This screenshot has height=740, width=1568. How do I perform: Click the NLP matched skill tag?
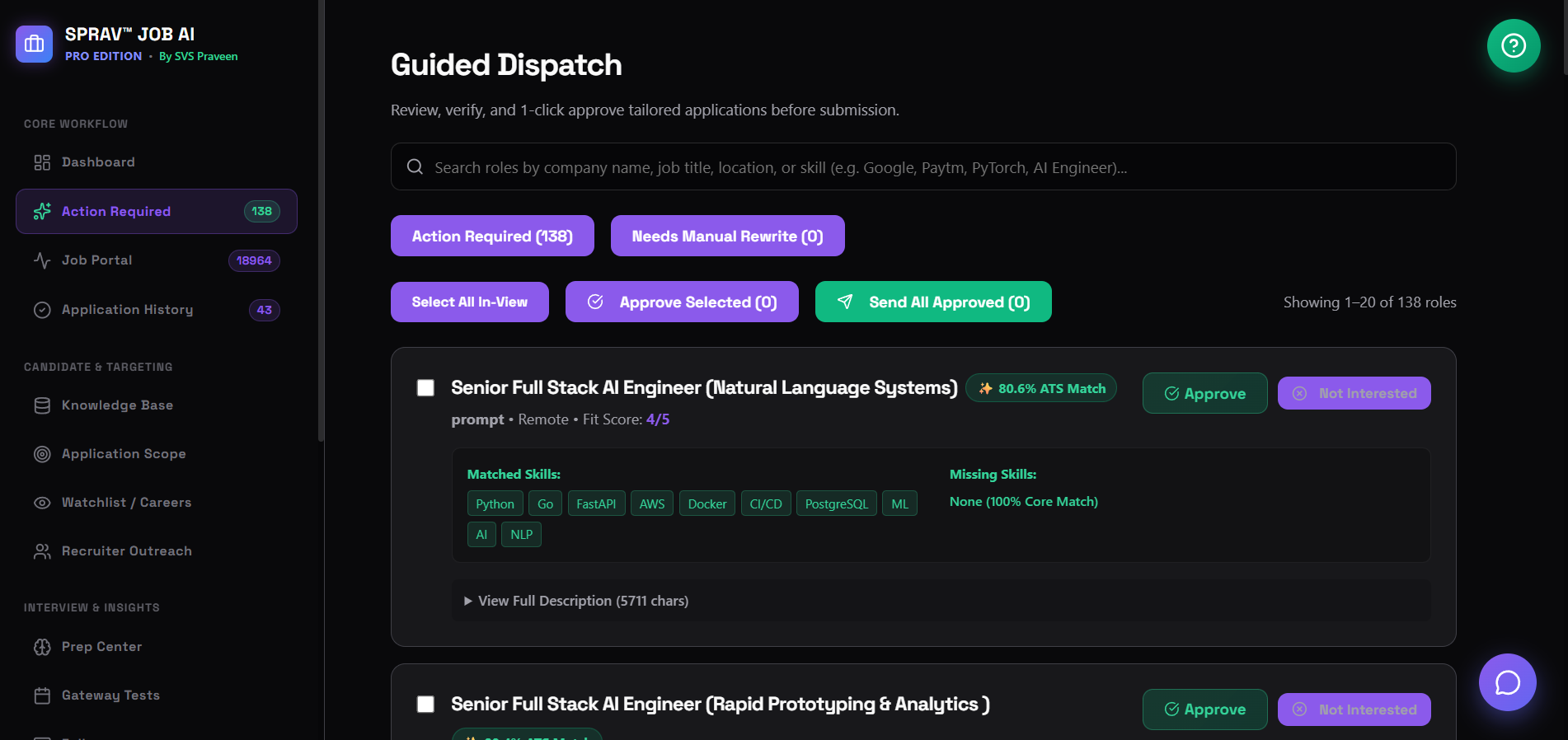[x=522, y=534]
